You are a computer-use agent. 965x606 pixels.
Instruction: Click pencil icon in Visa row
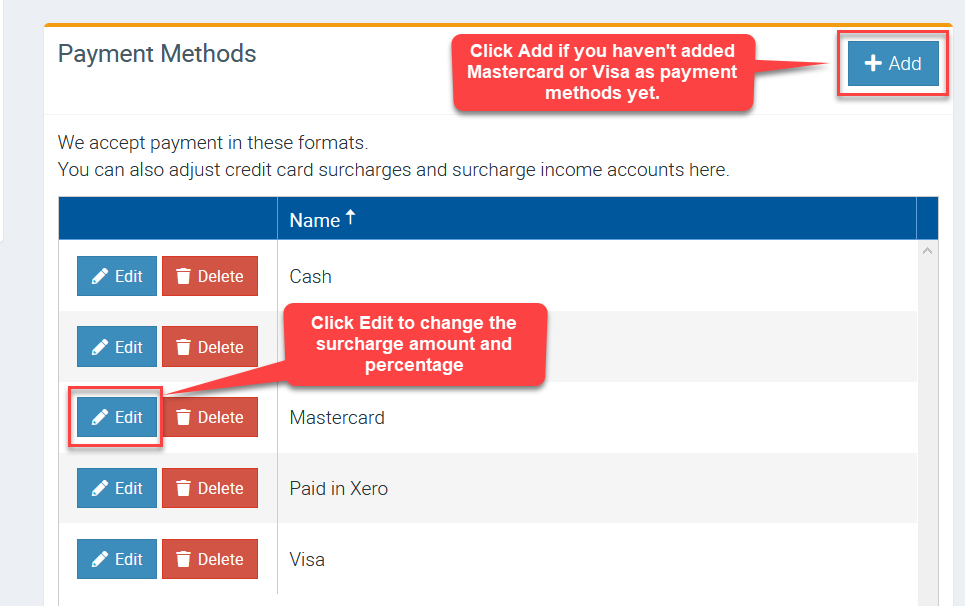point(100,560)
